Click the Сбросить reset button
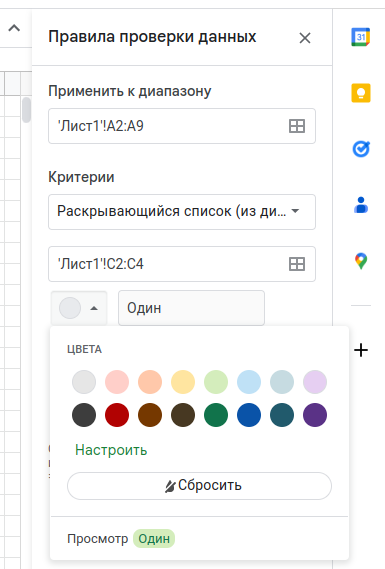Image resolution: width=385 pixels, height=569 pixels. (199, 486)
